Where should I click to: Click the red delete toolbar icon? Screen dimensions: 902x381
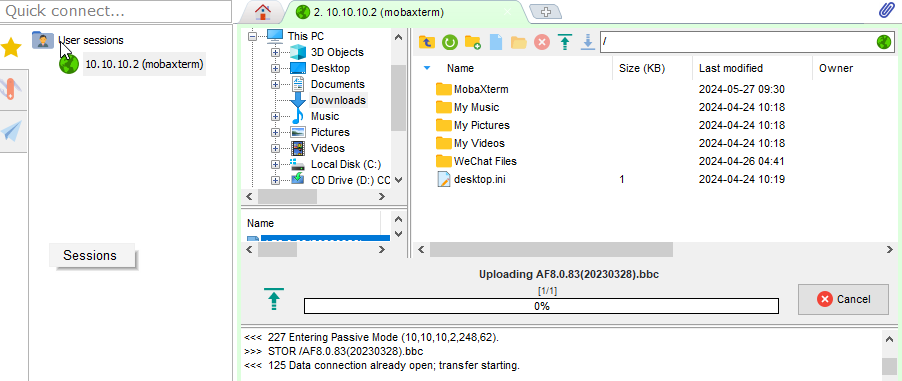[542, 42]
